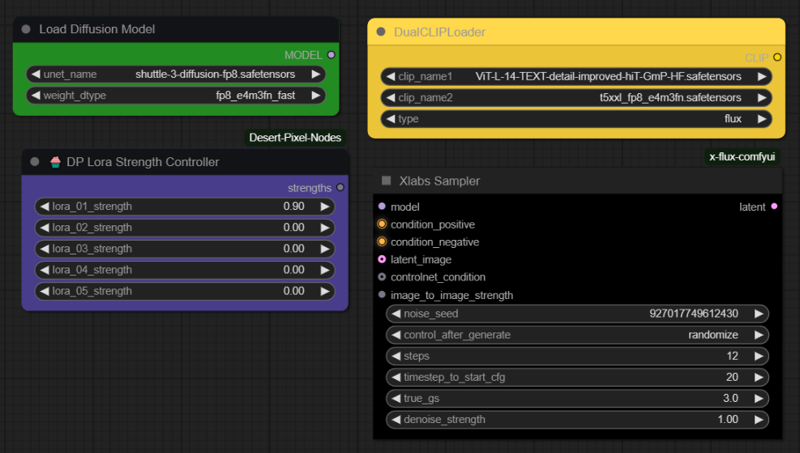The height and width of the screenshot is (453, 800).
Task: Increase true_gs with right arrow
Action: [x=759, y=398]
